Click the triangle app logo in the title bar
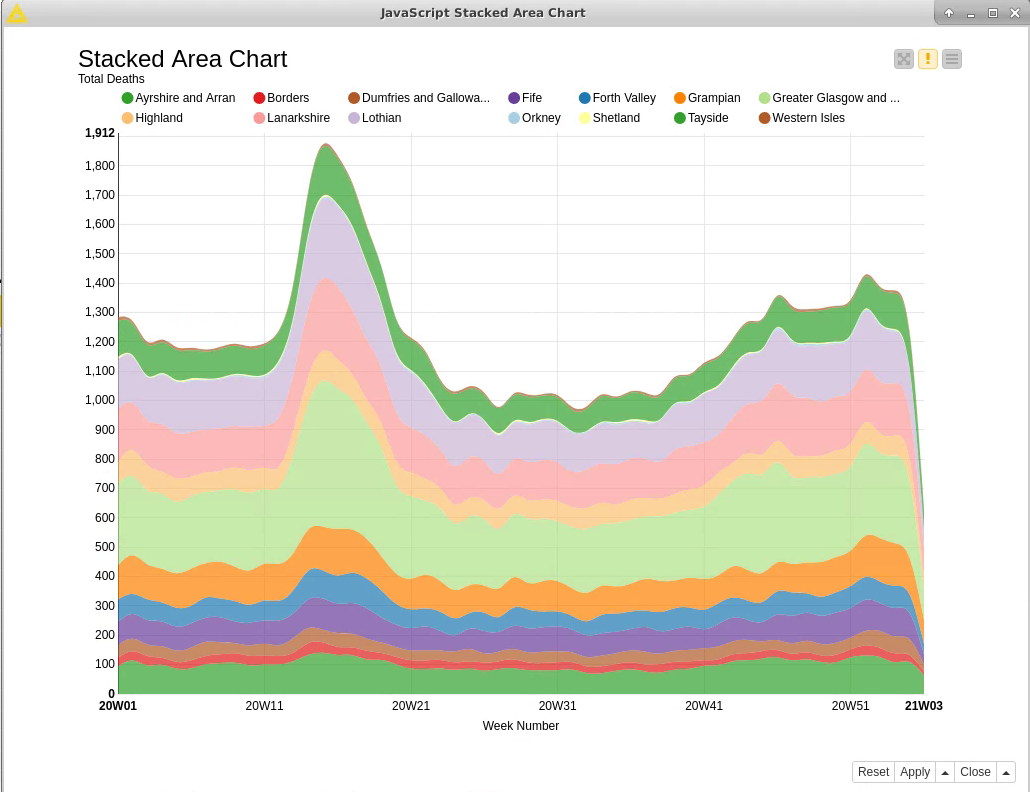 click(16, 13)
